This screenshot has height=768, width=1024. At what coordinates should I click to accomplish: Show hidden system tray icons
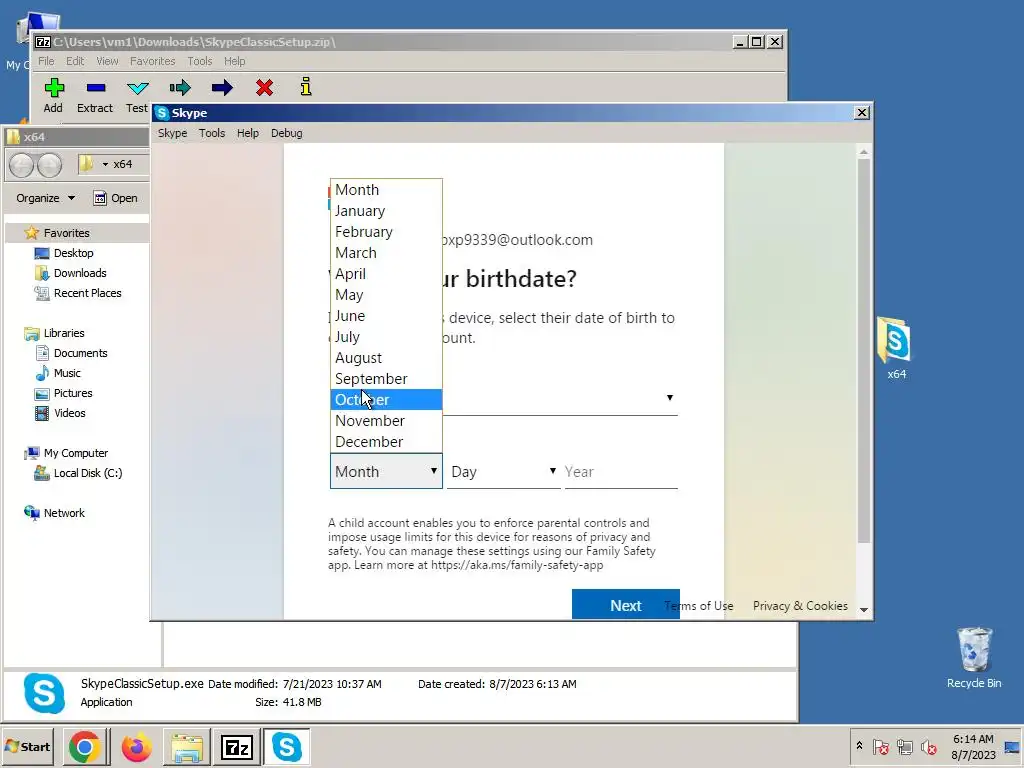click(859, 746)
